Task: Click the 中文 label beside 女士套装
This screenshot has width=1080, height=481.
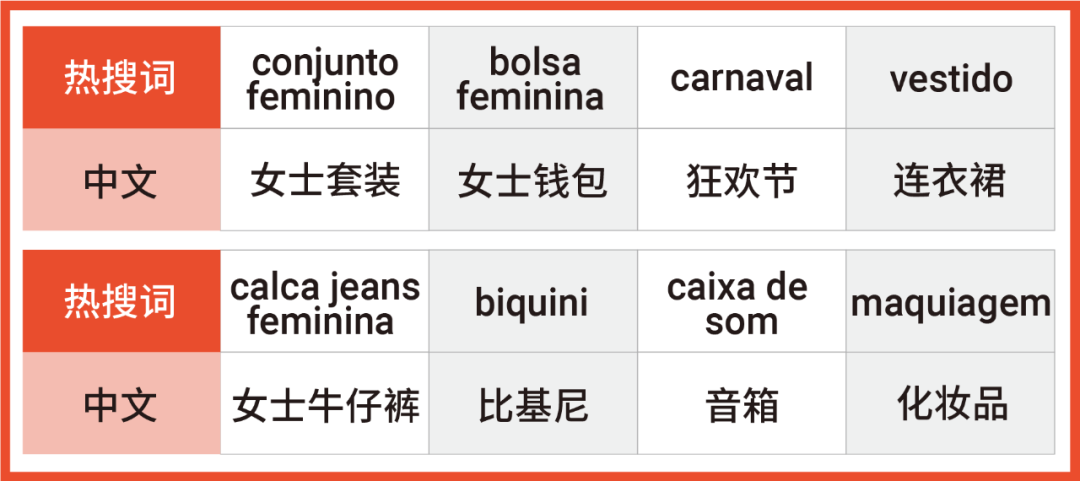Action: click(121, 181)
